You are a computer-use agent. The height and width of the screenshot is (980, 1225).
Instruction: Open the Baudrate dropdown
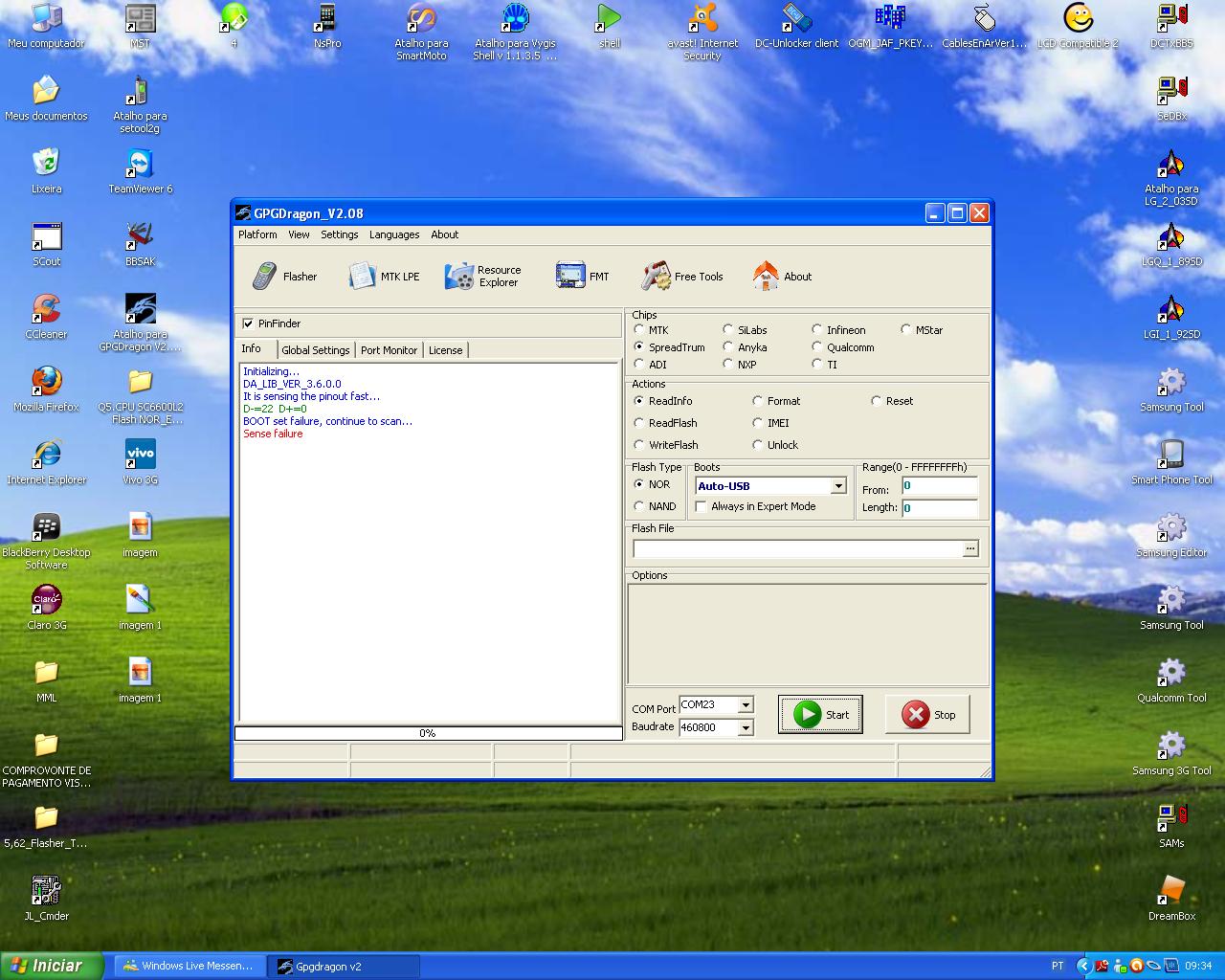(746, 727)
